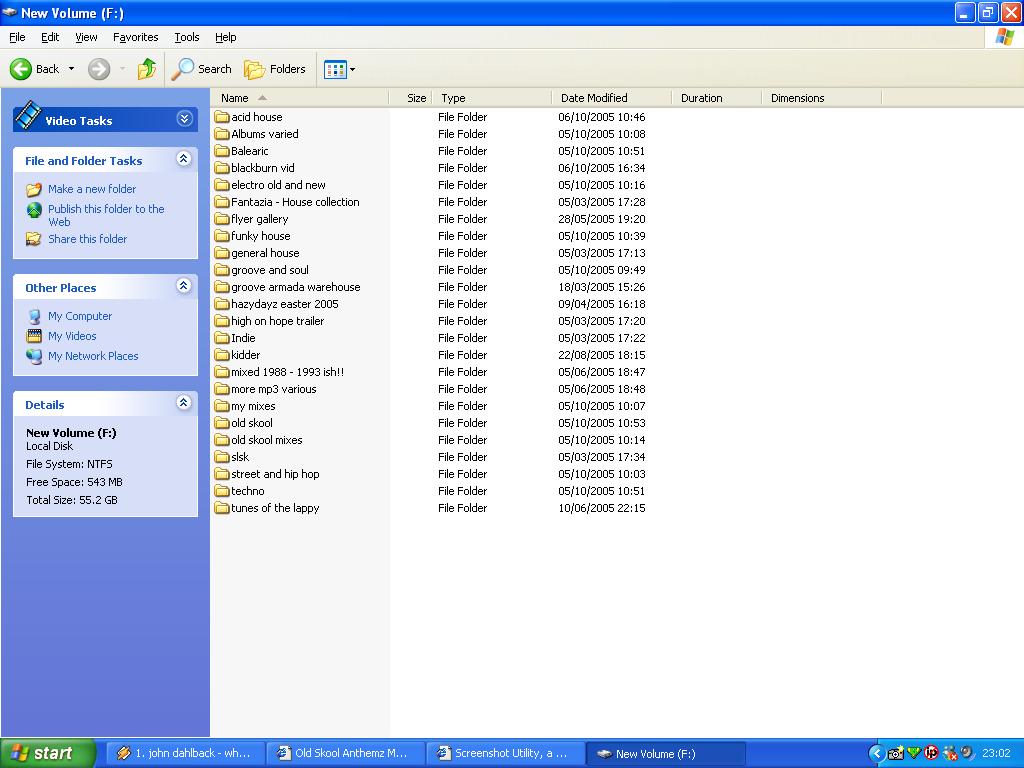Image resolution: width=1024 pixels, height=768 pixels.
Task: Click the Windows Start button
Action: pos(48,753)
